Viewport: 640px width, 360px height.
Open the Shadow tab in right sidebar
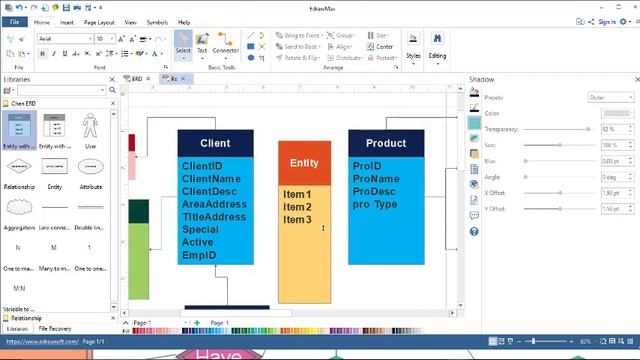coord(474,123)
